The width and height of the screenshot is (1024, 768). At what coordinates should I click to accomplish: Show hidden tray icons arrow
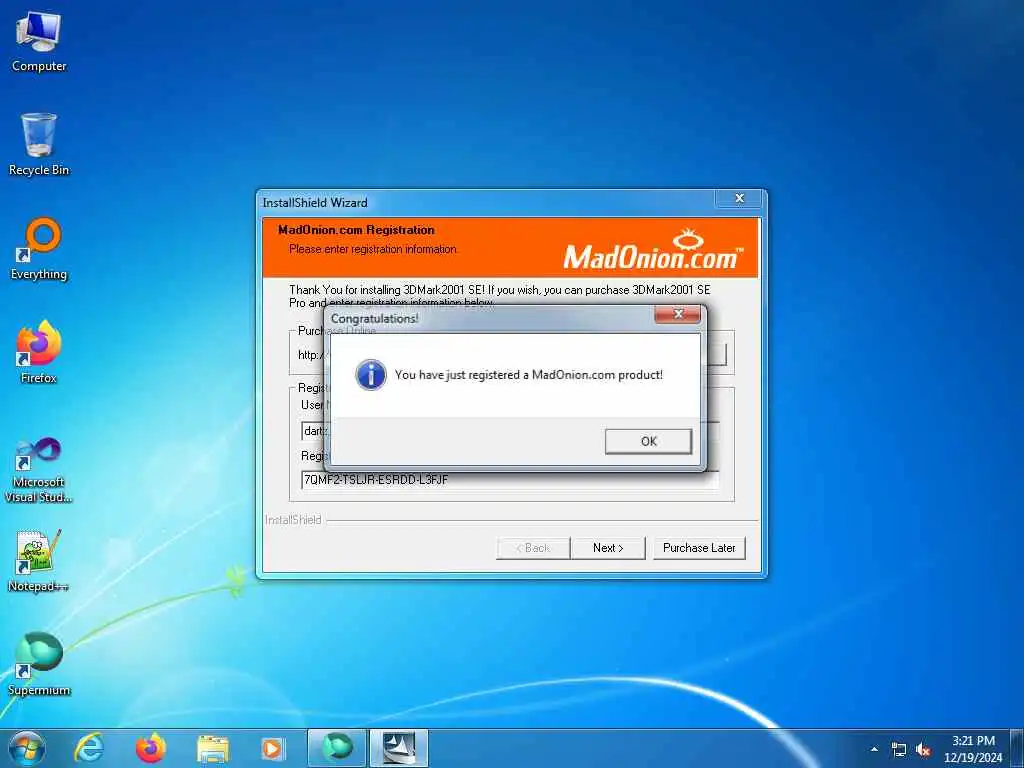click(874, 749)
